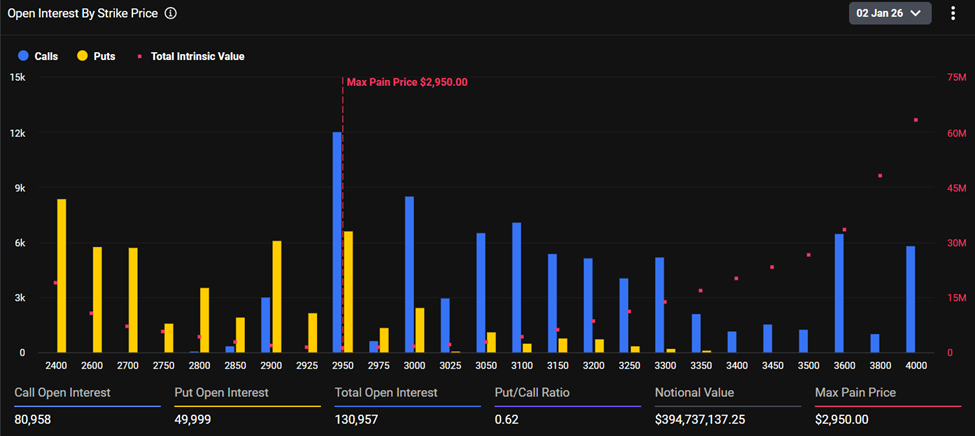The height and width of the screenshot is (436, 975).
Task: Click the red intrinsic value marker above 4000
Action: 916,120
